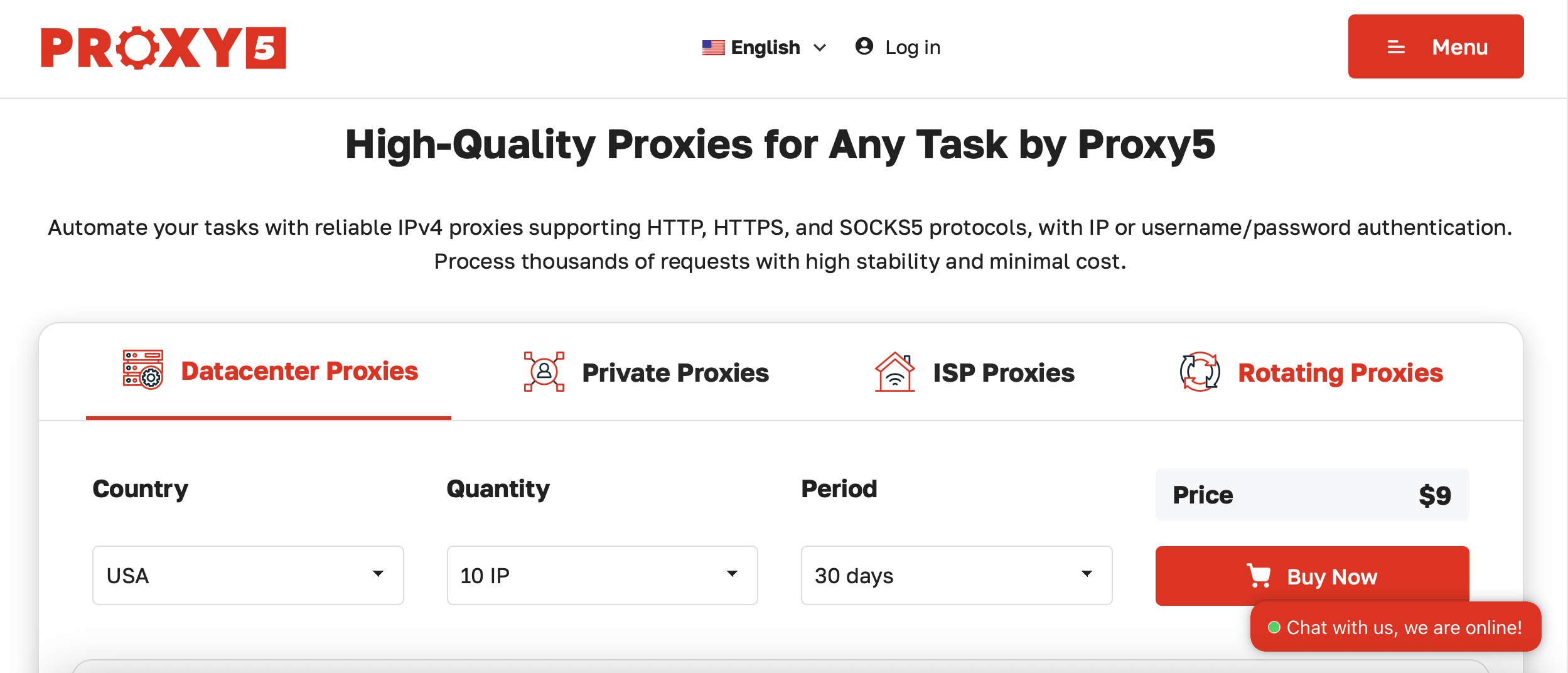Click the hamburger icon inside the Menu button

pos(1395,46)
